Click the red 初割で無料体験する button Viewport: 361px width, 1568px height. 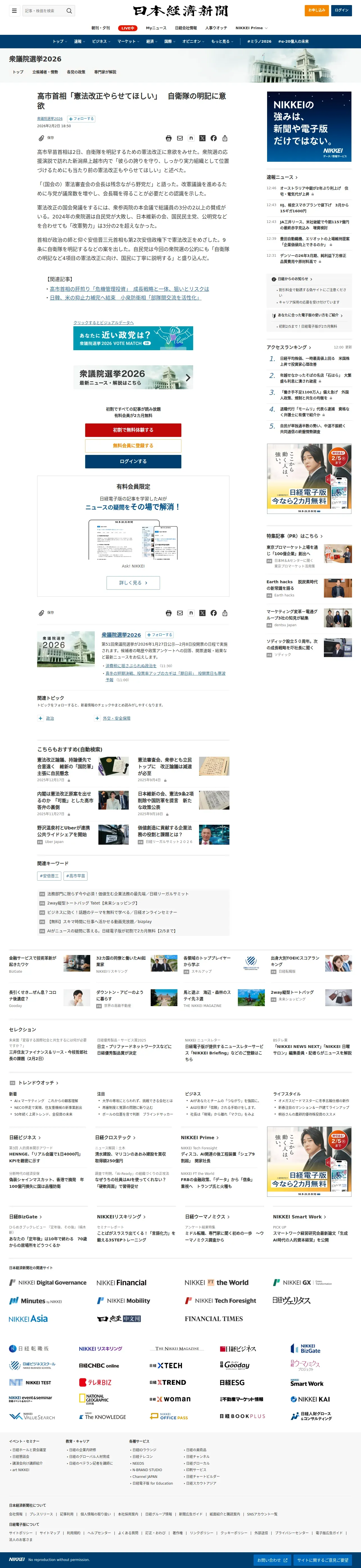pos(133,430)
